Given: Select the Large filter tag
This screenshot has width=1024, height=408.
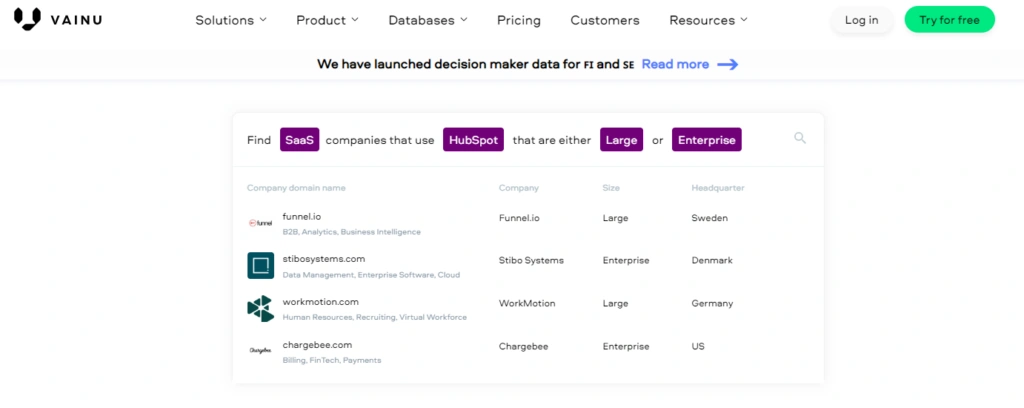Looking at the screenshot, I should tap(621, 140).
